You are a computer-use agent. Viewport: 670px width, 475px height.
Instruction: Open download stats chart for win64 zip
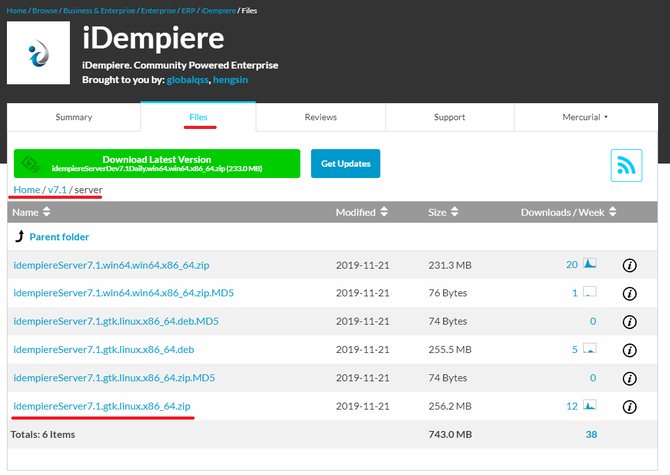click(x=590, y=263)
